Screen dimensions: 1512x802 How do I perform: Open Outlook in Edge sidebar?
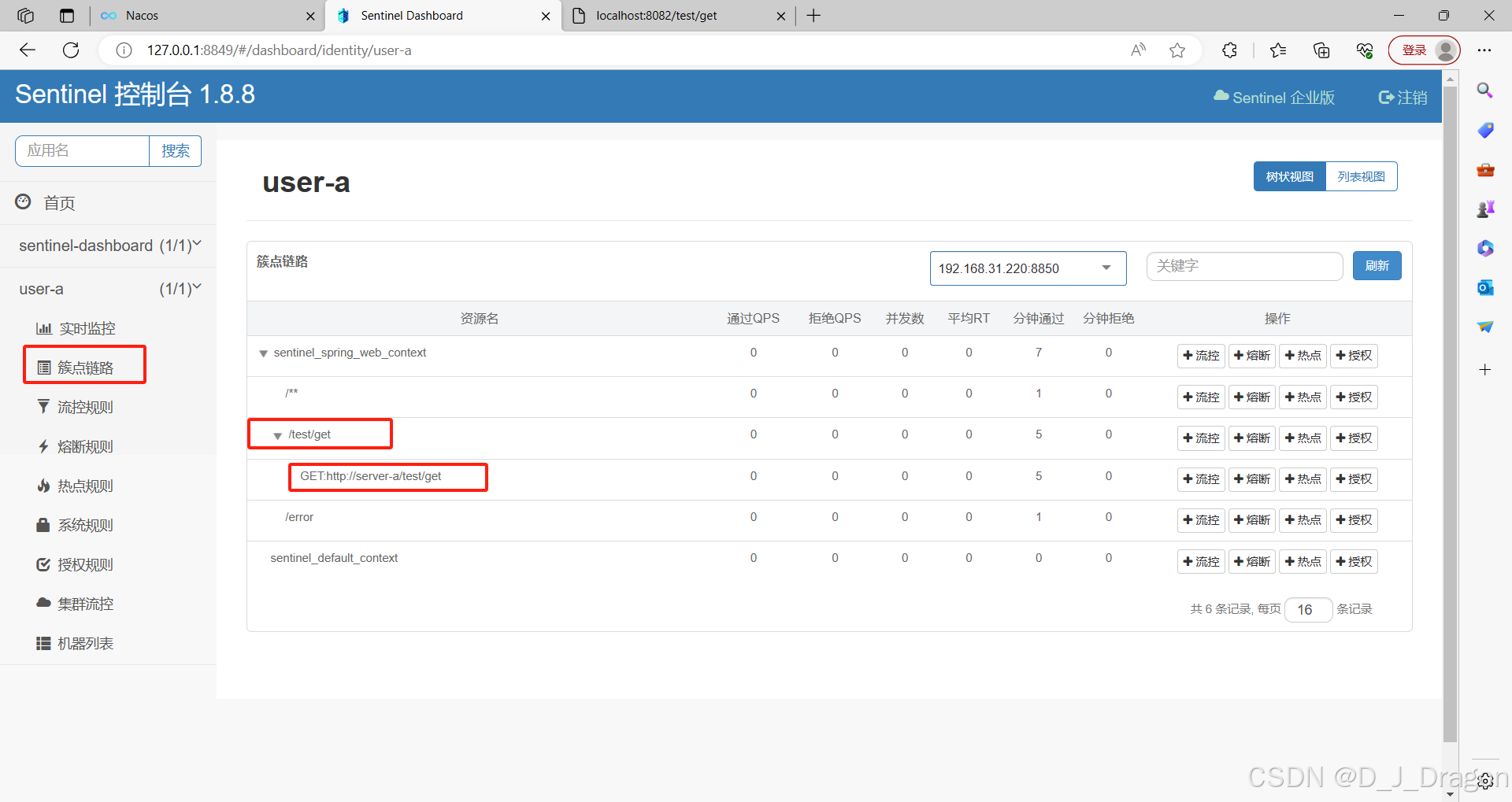point(1485,287)
